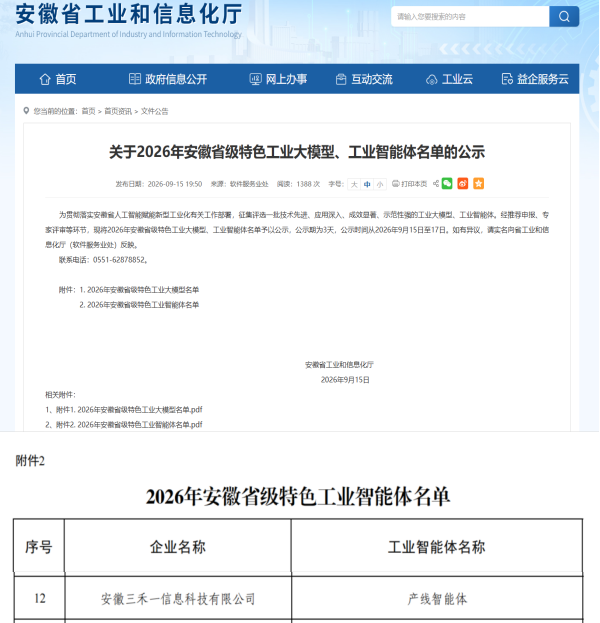Click the body line 1. 2026年安徽省级特色工业大模型名单
Image resolution: width=600 pixels, height=623 pixels.
point(139,290)
